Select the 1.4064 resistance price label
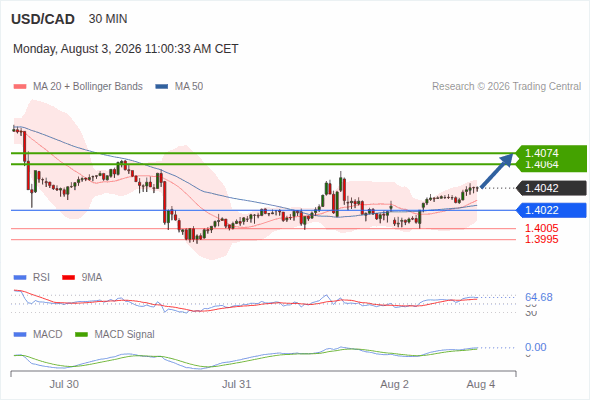Viewport: 590px width, 400px height. tap(541, 165)
